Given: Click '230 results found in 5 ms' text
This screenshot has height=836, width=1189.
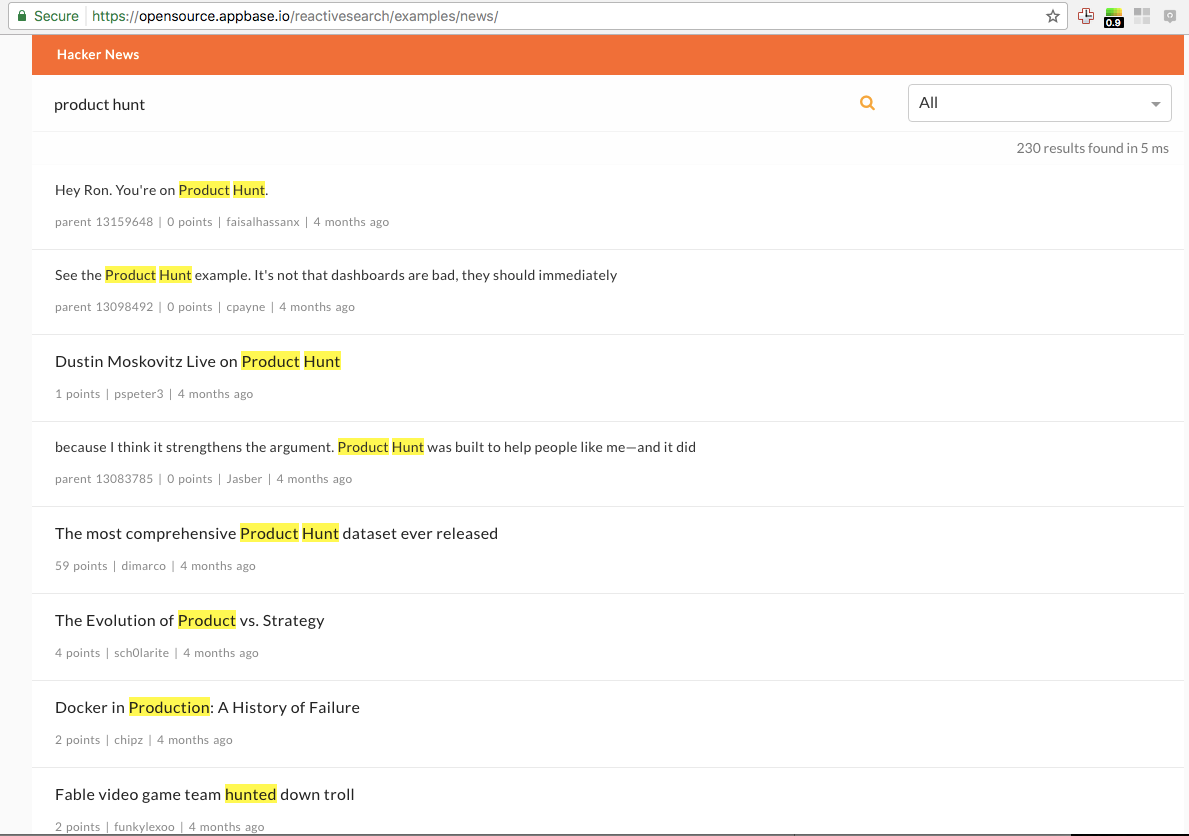Looking at the screenshot, I should pos(1093,148).
